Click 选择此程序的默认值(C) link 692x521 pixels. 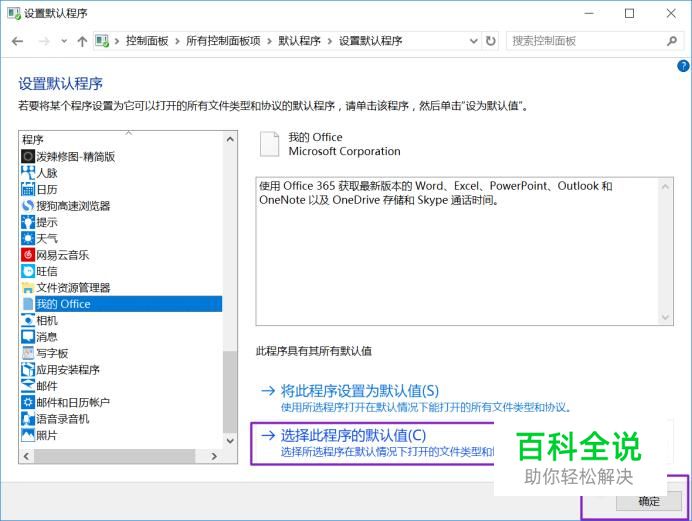tap(354, 435)
